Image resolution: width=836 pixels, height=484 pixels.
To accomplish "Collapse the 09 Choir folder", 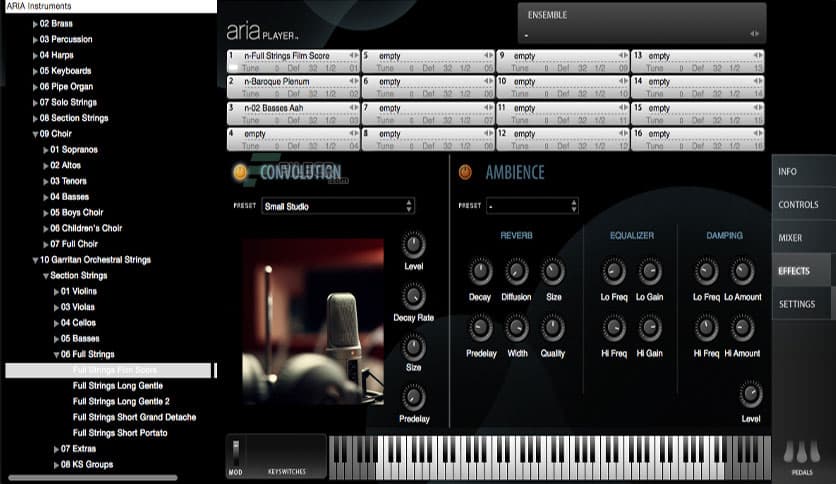I will pos(35,134).
